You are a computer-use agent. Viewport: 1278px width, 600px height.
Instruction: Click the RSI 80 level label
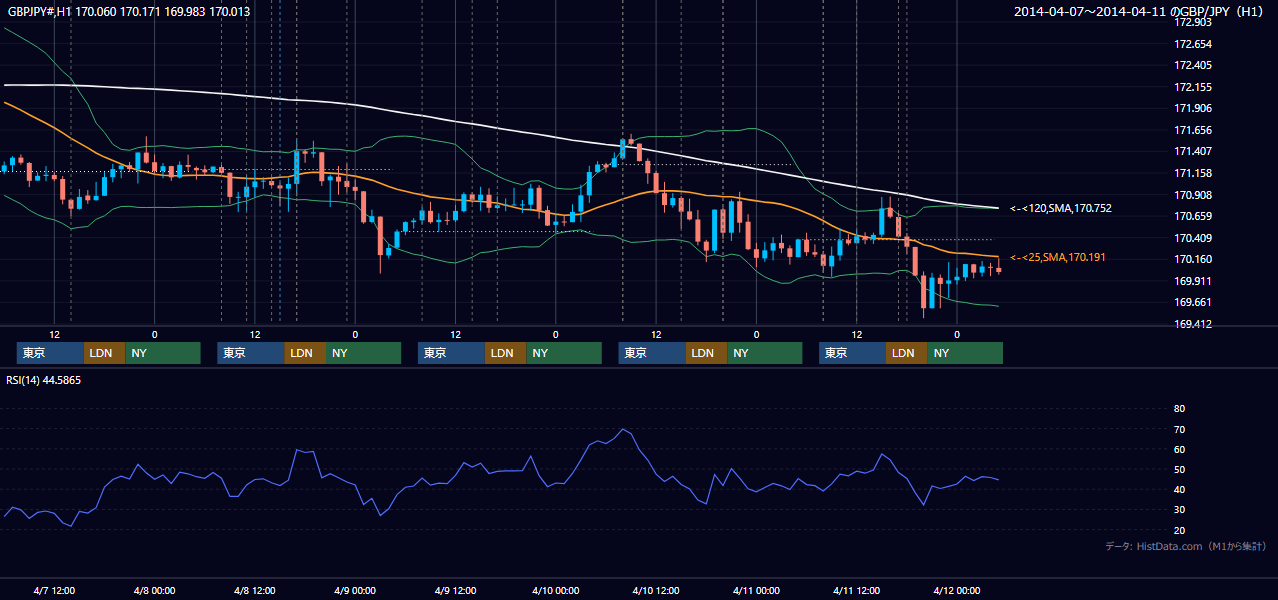(1179, 409)
